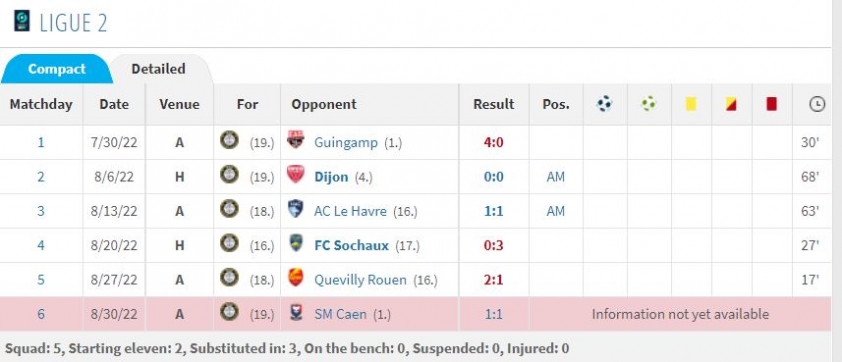Click the red card column icon
This screenshot has height=362, width=842.
pyautogui.click(x=772, y=103)
